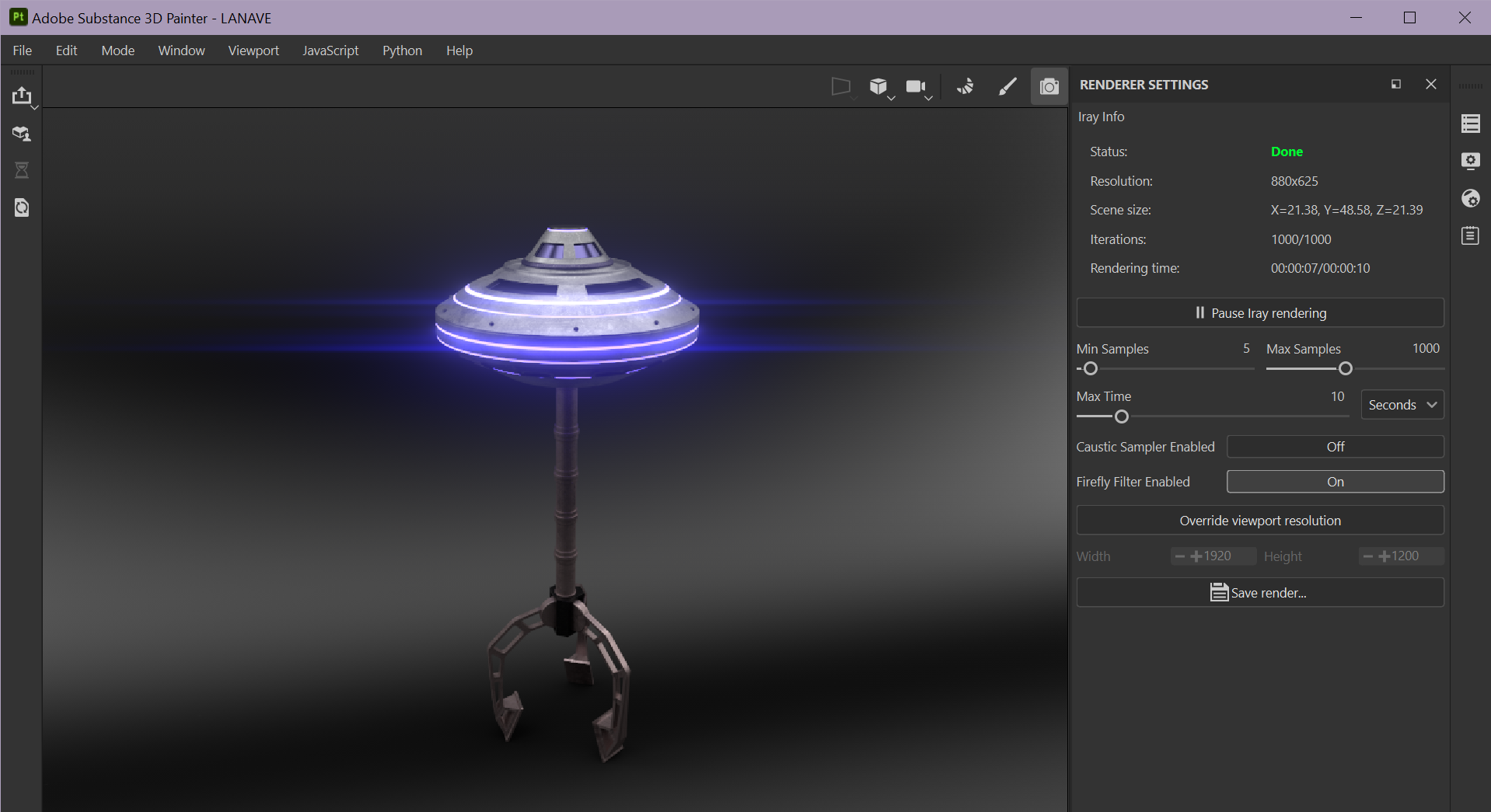Click the croissant-shaped icon in viewport toolbar
The image size is (1491, 812).
[965, 86]
